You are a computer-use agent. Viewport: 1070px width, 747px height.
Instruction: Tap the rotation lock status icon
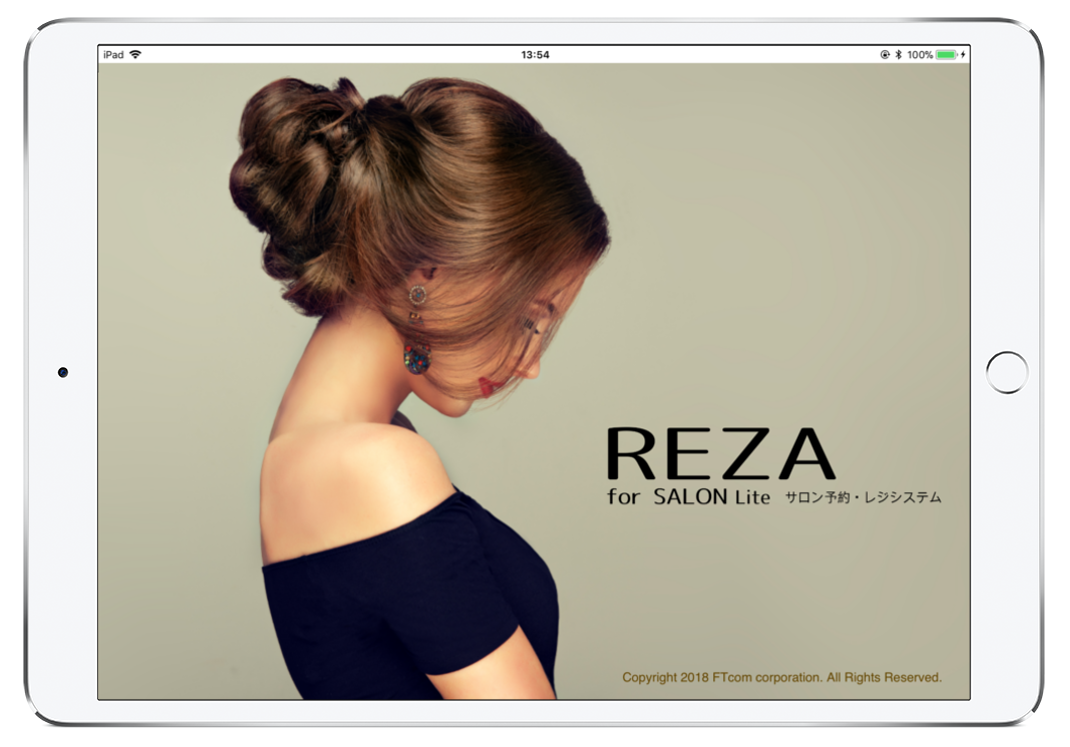(885, 55)
